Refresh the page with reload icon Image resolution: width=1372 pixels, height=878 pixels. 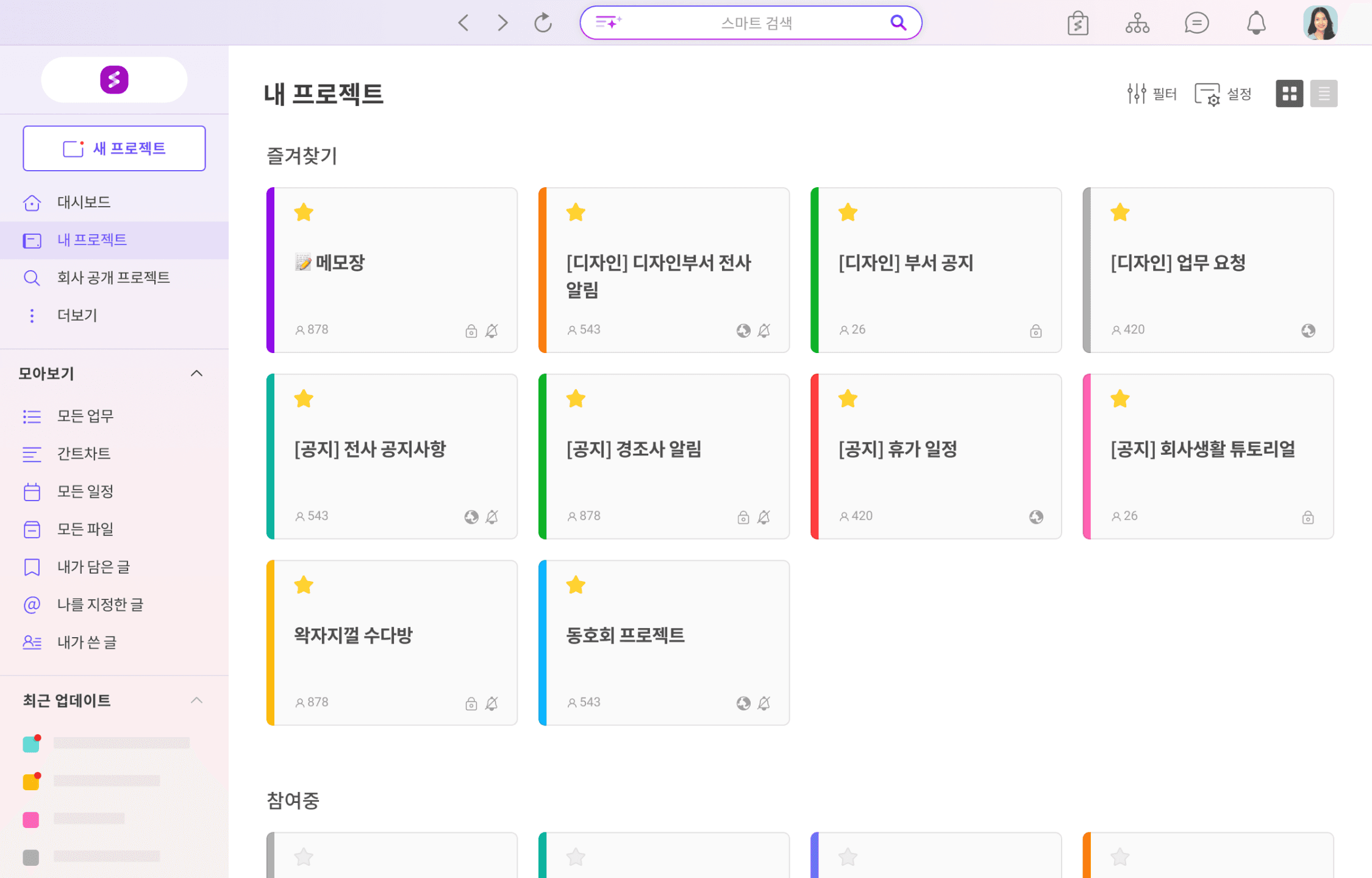543,23
